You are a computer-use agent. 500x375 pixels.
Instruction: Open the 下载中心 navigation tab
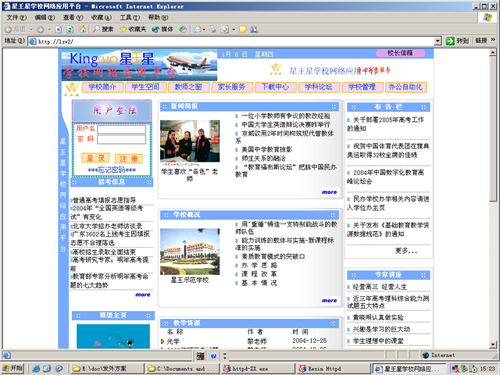click(275, 87)
